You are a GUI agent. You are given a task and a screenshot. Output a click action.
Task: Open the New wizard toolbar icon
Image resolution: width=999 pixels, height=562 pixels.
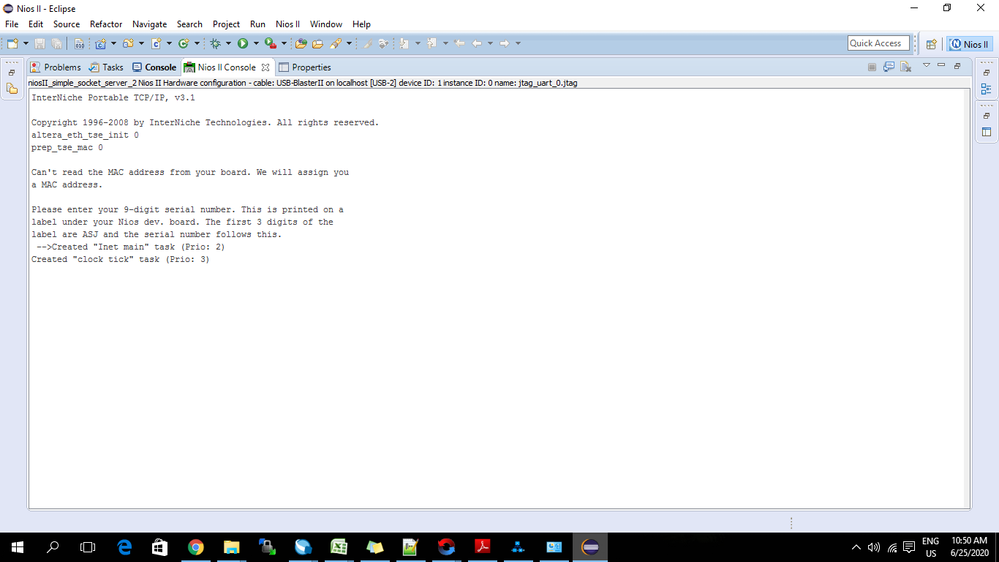tap(12, 43)
